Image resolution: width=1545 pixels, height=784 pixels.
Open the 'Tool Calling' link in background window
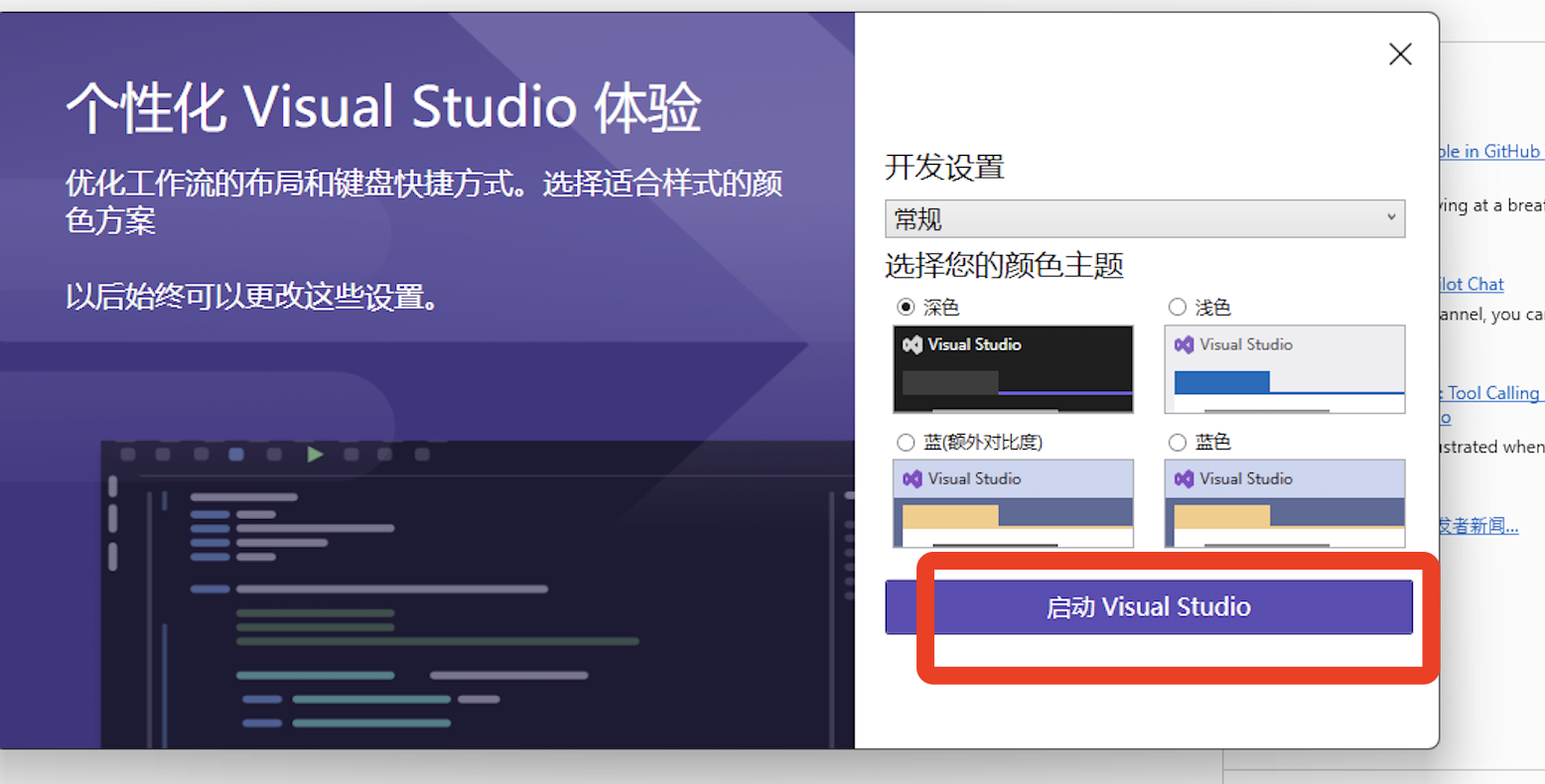[x=1490, y=393]
